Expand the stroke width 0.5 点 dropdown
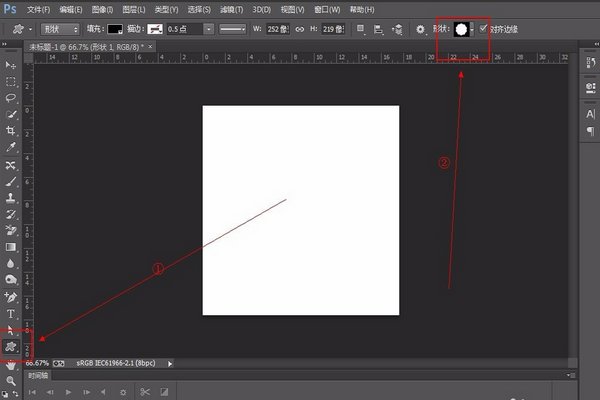 coord(206,30)
